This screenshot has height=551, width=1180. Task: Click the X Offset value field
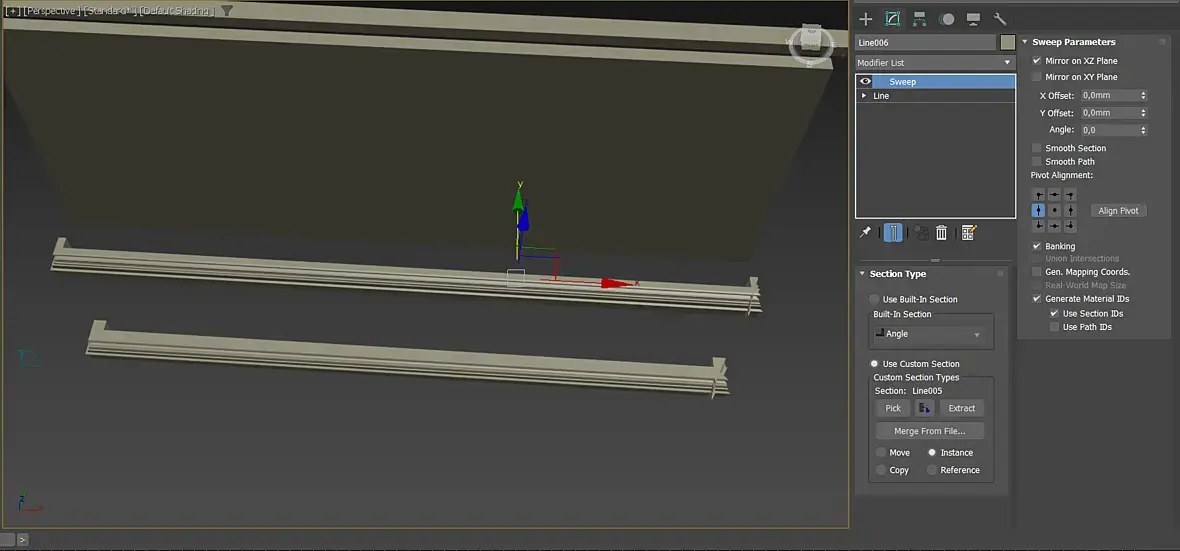[1109, 96]
